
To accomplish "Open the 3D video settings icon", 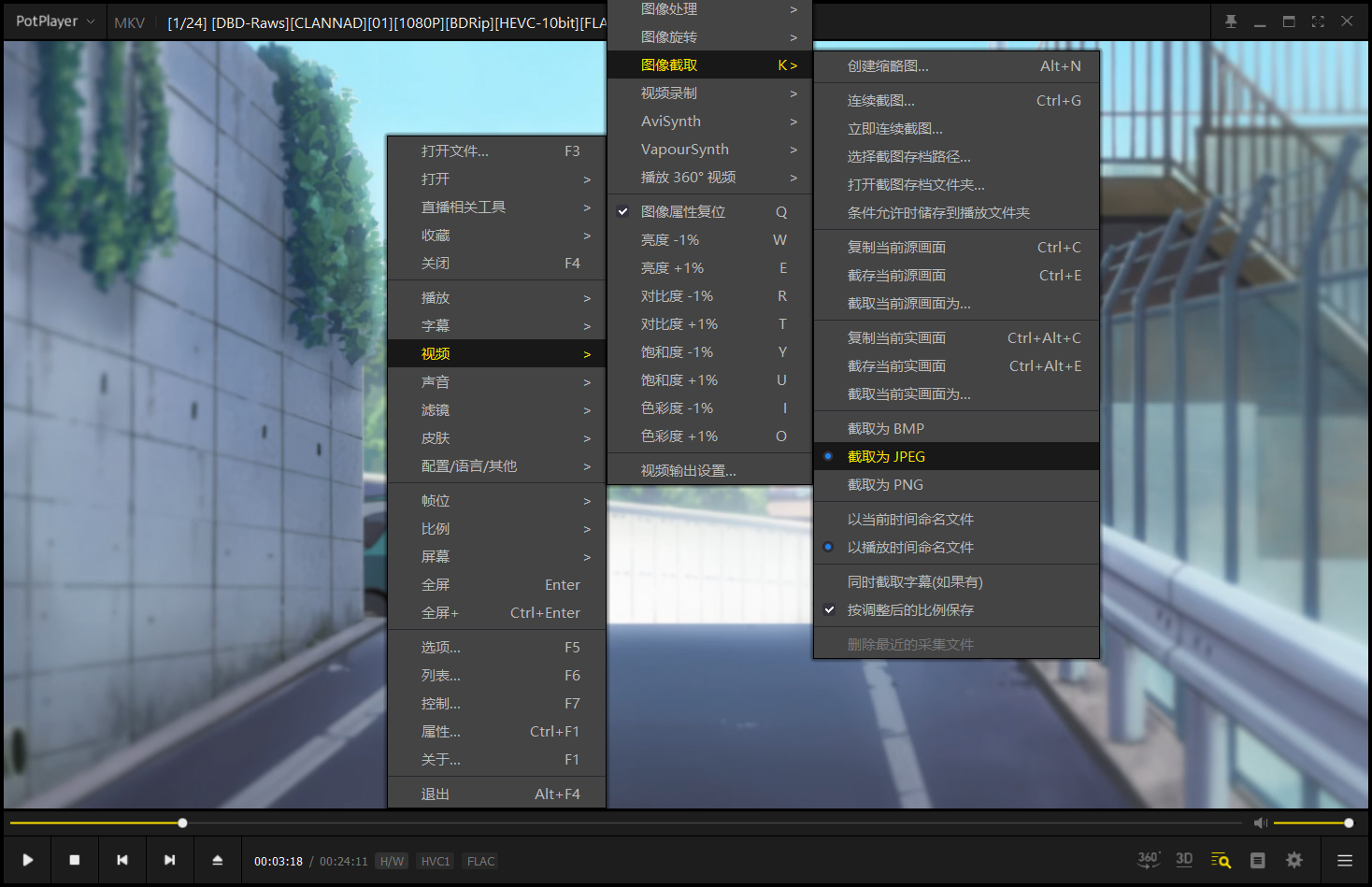I will pos(1184,860).
